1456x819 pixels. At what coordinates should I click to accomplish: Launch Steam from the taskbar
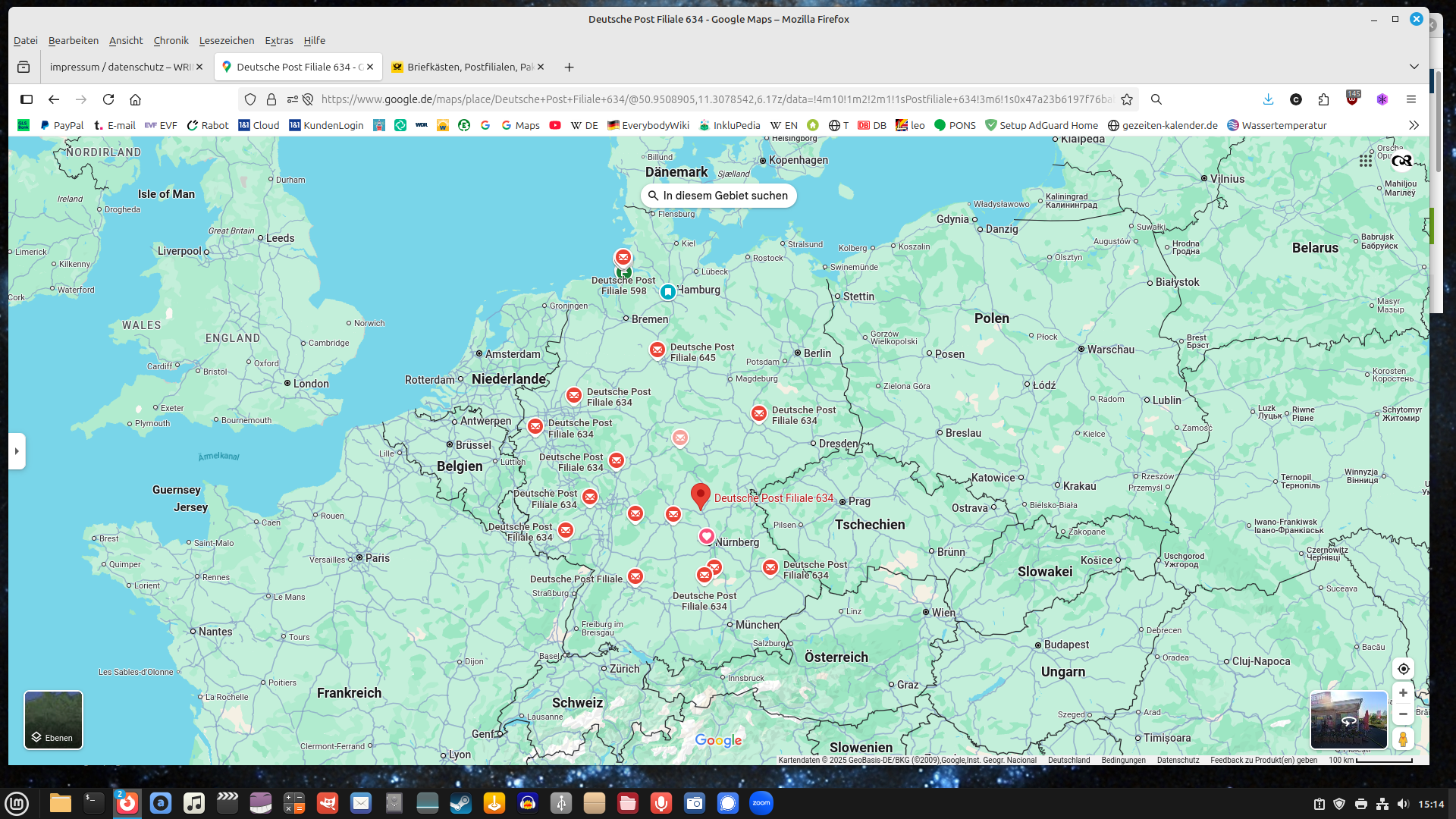(460, 803)
